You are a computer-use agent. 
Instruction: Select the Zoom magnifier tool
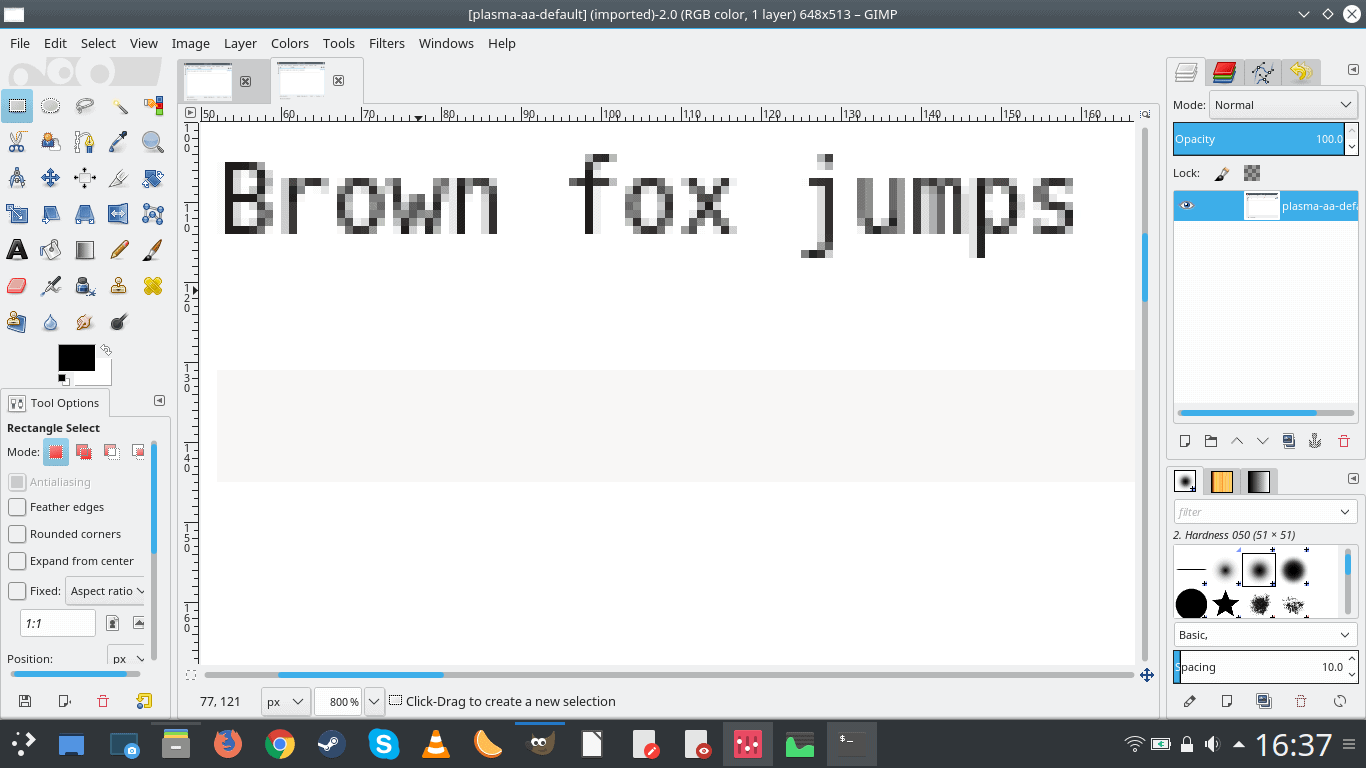[x=153, y=142]
